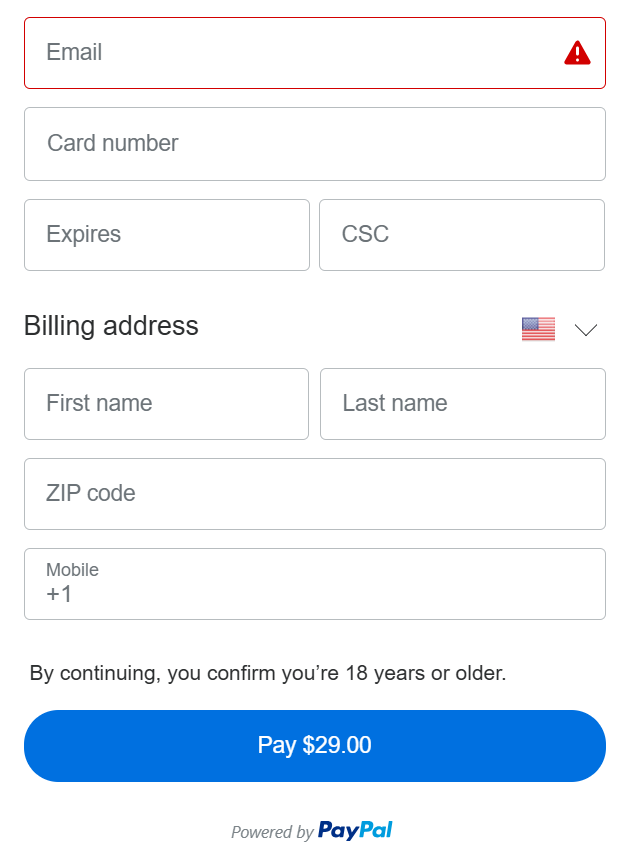633x853 pixels.
Task: Click the 18 years or older confirmation text
Action: 268,673
